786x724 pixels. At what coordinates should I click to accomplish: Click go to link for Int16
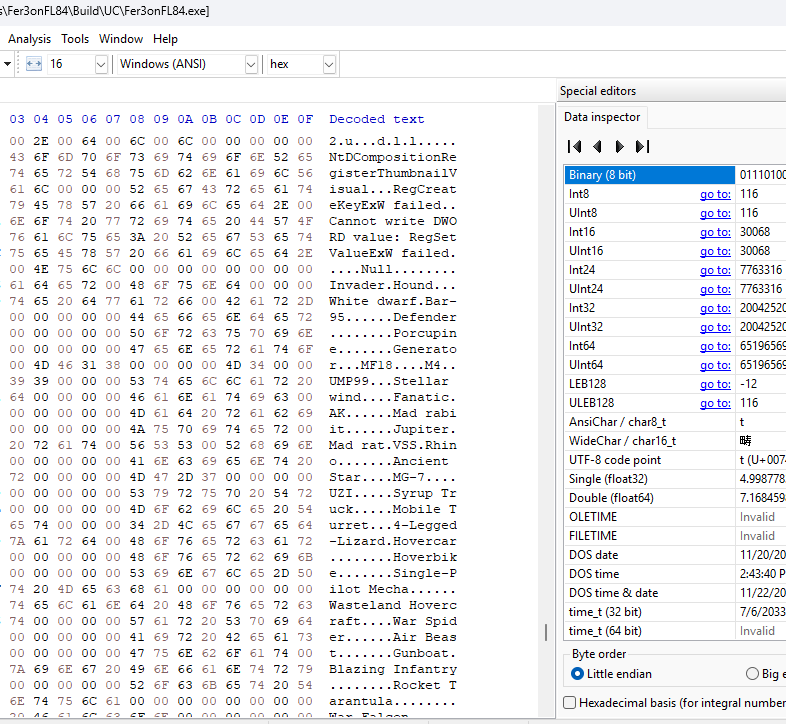(715, 232)
